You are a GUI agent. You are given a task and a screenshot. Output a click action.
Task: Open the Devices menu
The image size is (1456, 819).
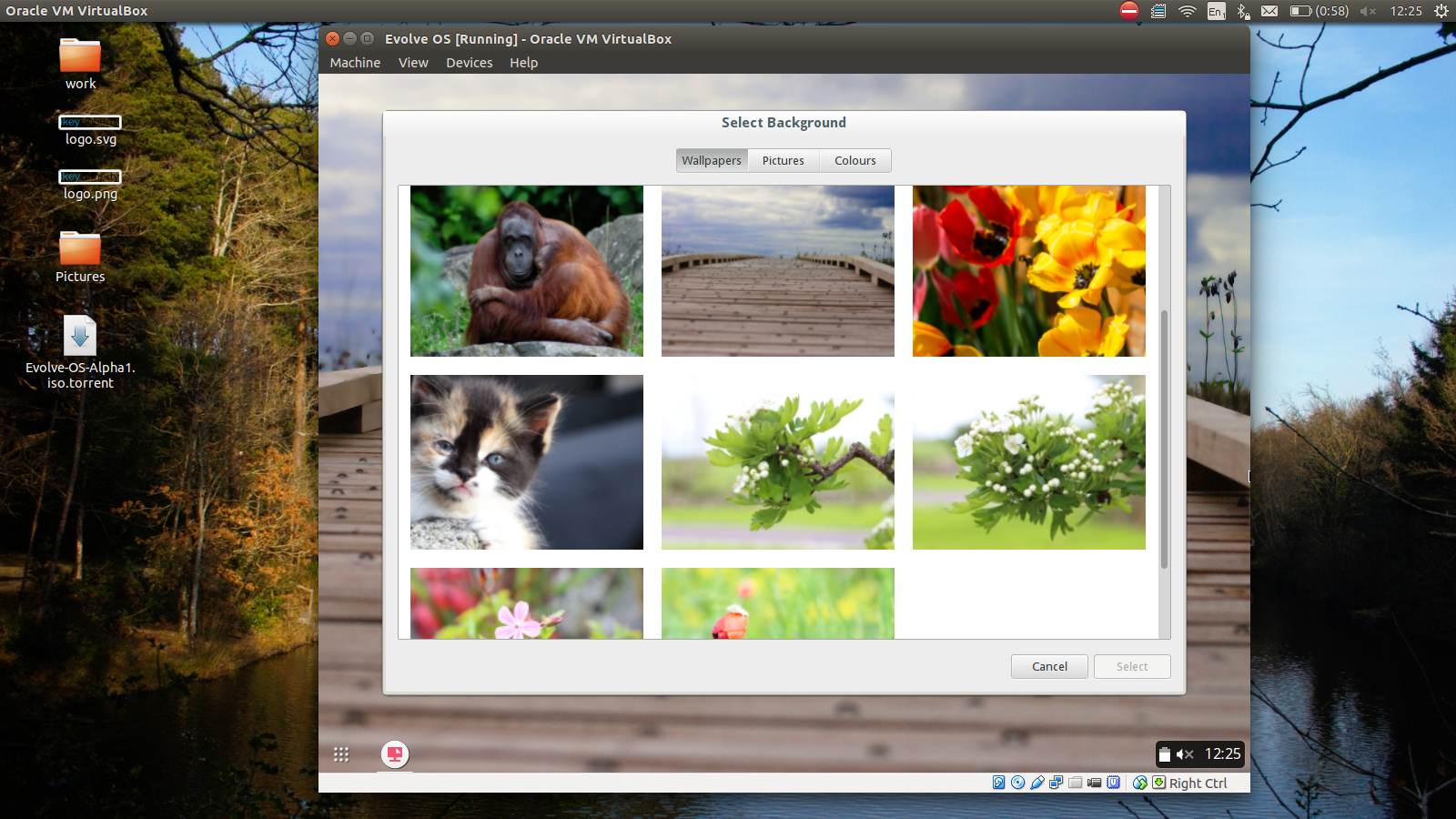[x=469, y=63]
